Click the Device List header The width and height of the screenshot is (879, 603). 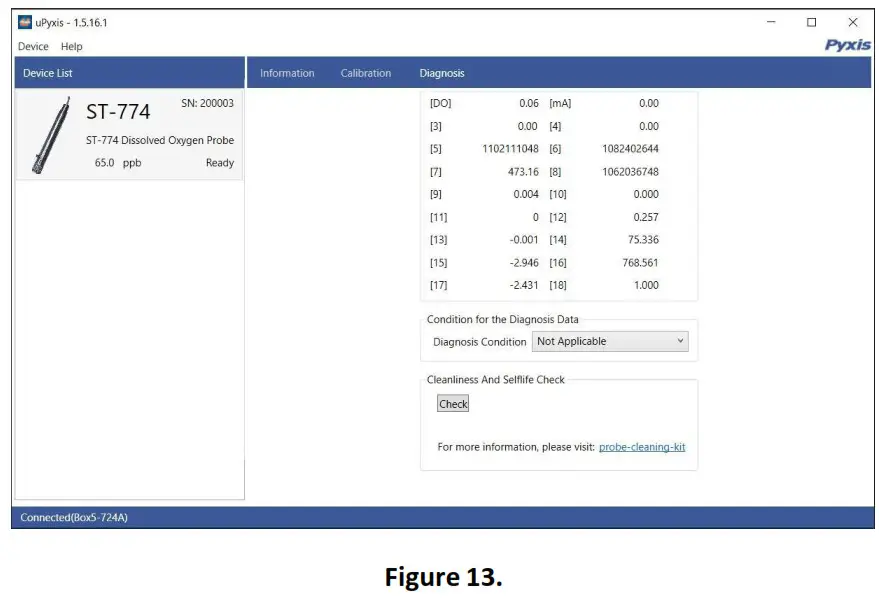pos(48,73)
